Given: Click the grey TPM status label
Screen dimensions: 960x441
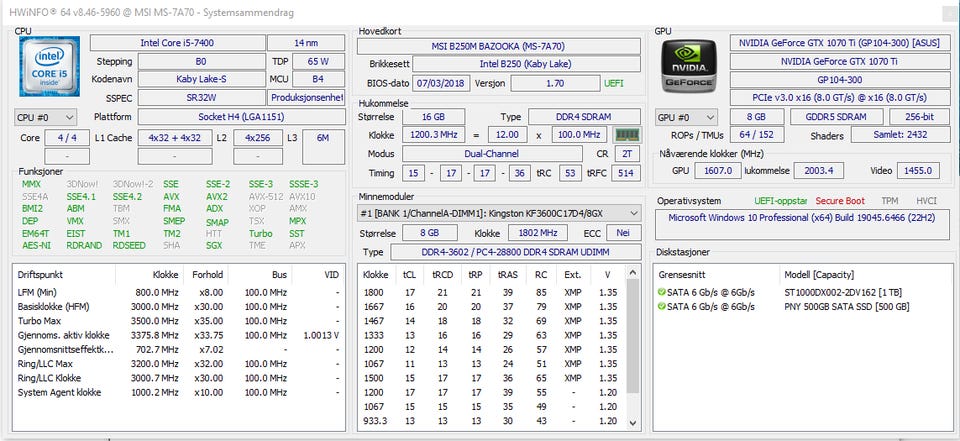Looking at the screenshot, I should click(890, 201).
